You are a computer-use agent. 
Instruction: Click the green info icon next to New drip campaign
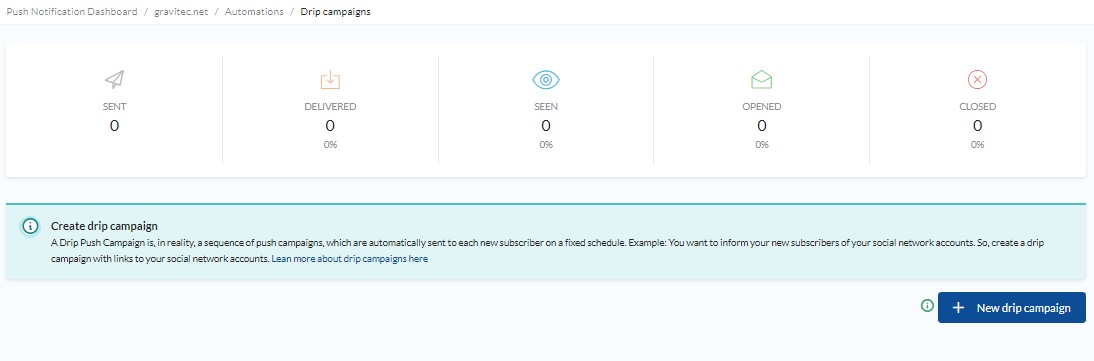pyautogui.click(x=927, y=305)
